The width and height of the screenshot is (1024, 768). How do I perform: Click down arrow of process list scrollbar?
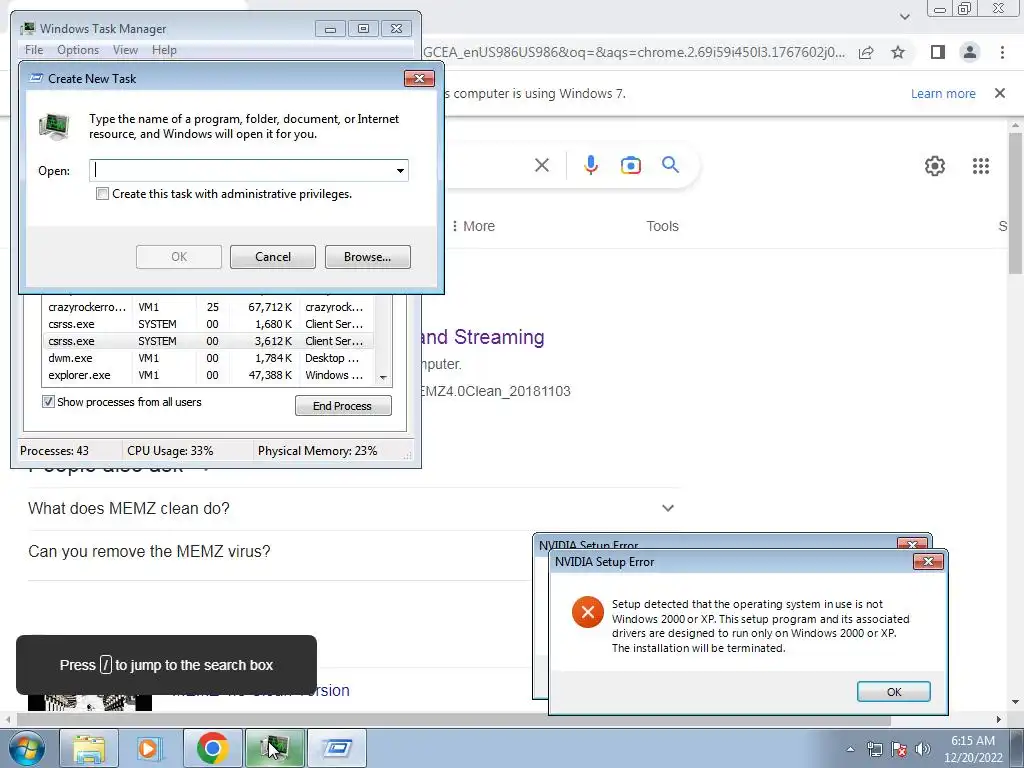(383, 377)
